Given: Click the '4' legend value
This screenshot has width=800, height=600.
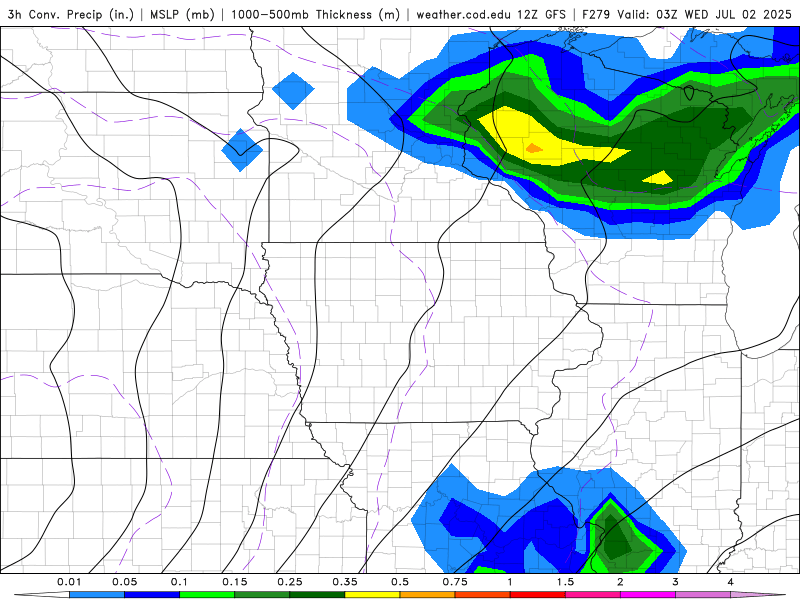Looking at the screenshot, I should 731,582.
